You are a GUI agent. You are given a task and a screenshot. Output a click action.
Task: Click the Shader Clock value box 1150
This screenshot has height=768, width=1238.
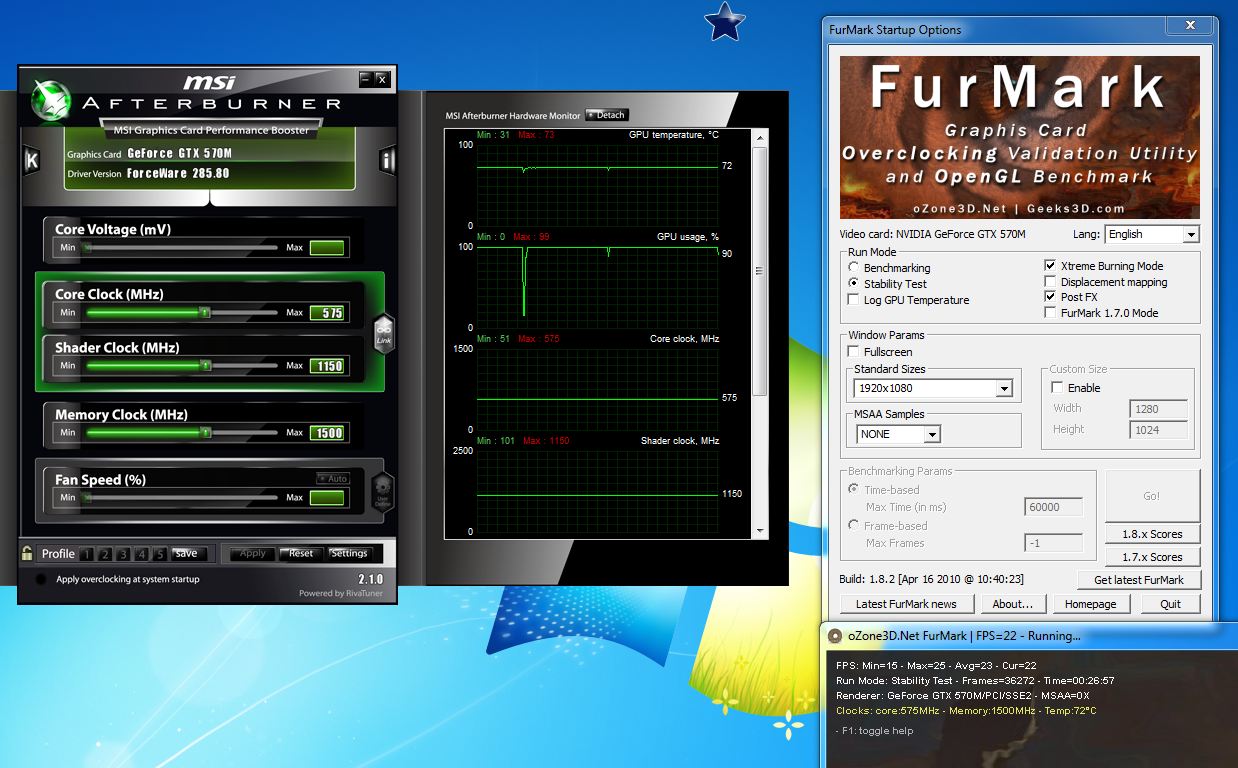tap(328, 366)
